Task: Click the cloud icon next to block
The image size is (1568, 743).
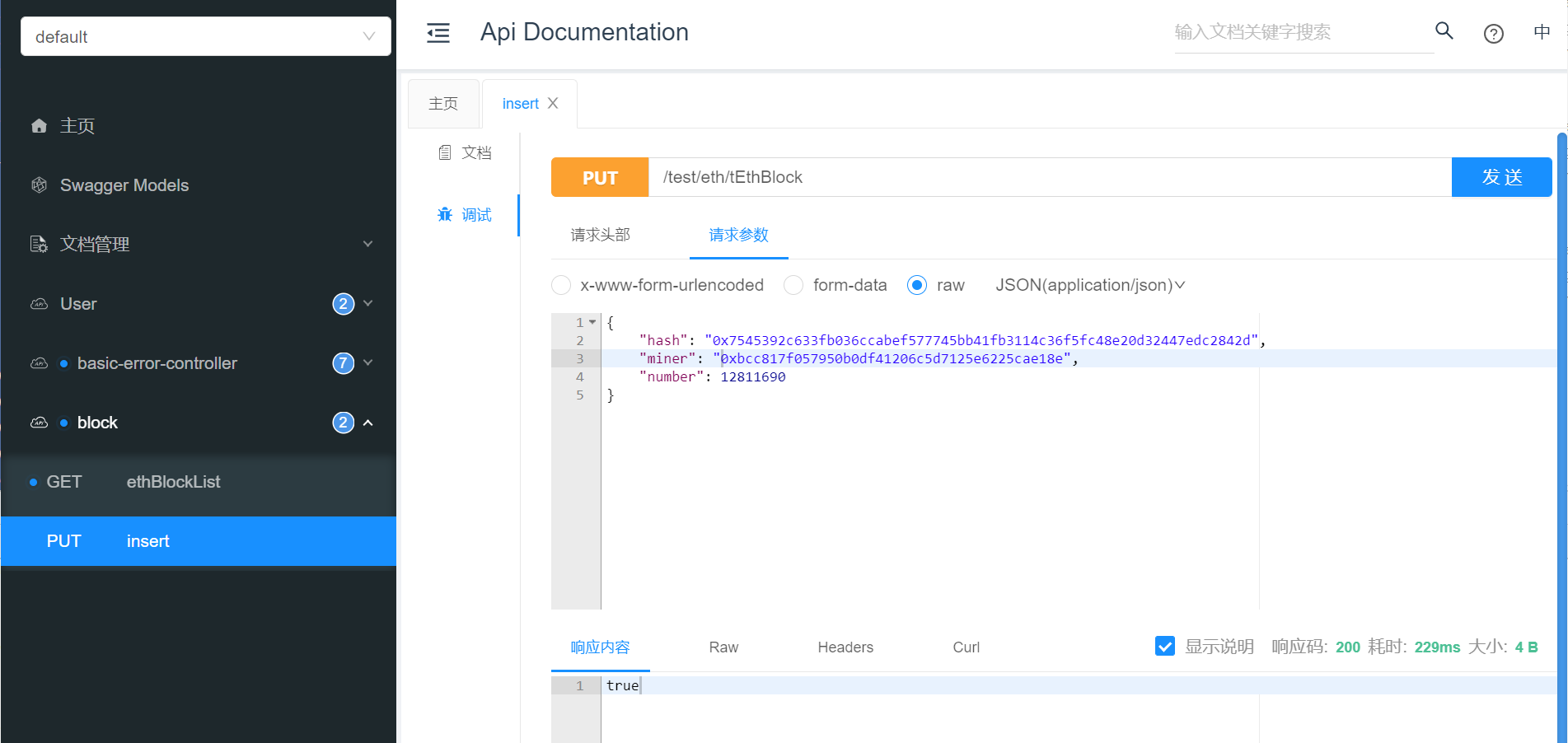Action: pyautogui.click(x=39, y=423)
